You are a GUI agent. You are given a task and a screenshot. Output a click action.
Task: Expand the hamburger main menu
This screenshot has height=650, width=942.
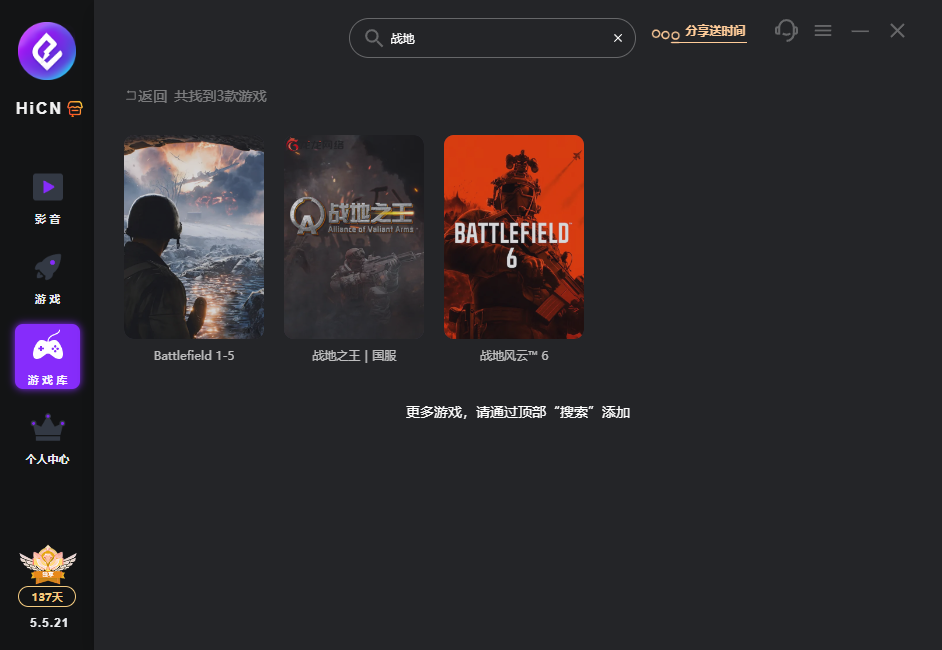(x=823, y=31)
